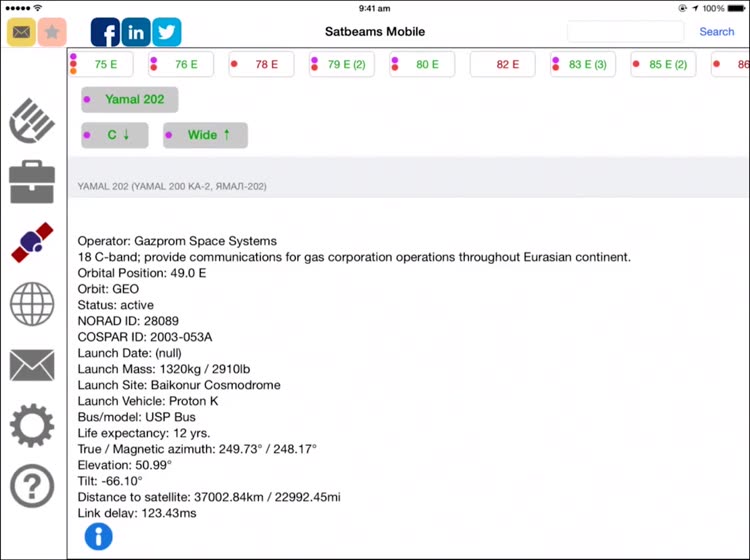The height and width of the screenshot is (560, 750).
Task: Click the Satbeams Mobile title
Action: tap(375, 32)
